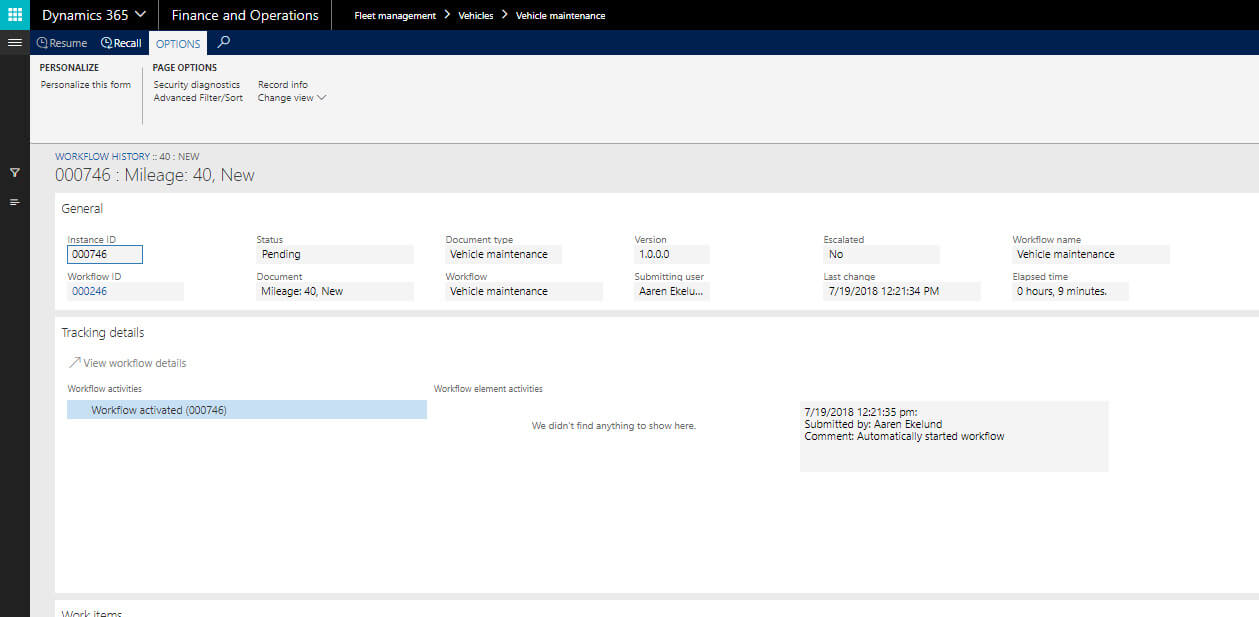1259x617 pixels.
Task: Click the Status Pending field
Action: pyautogui.click(x=335, y=254)
